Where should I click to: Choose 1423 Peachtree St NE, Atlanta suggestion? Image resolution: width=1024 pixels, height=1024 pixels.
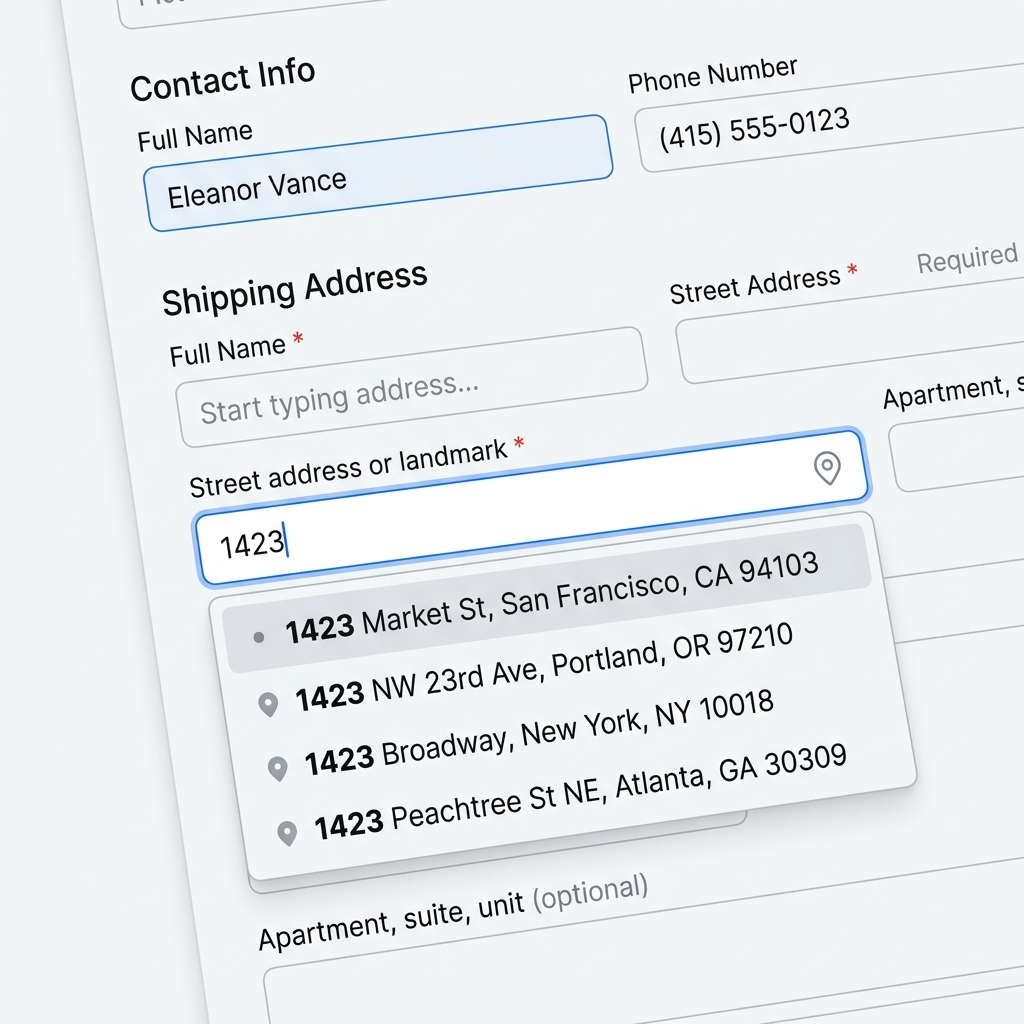[x=581, y=792]
